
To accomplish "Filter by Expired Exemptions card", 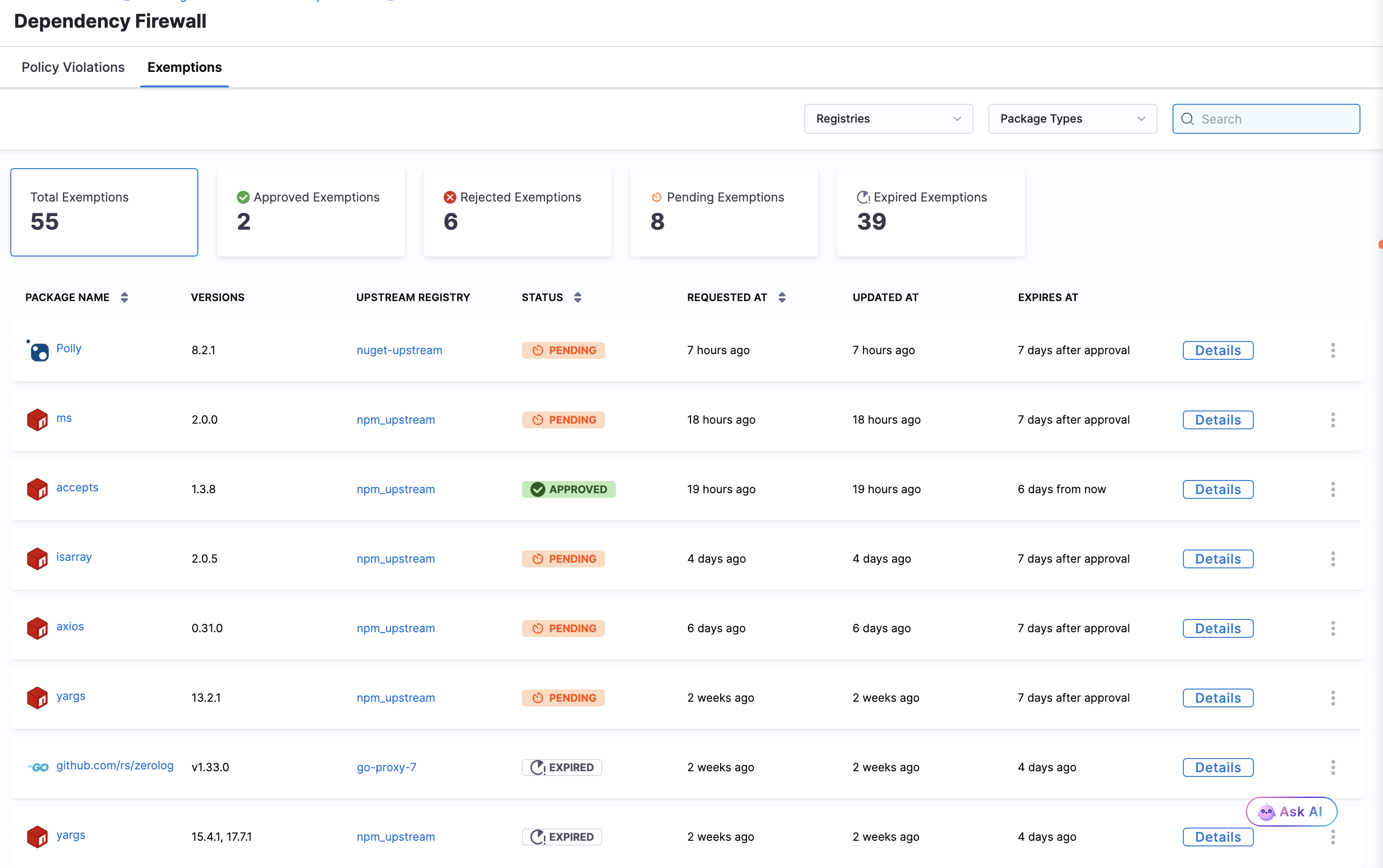I will pos(931,212).
